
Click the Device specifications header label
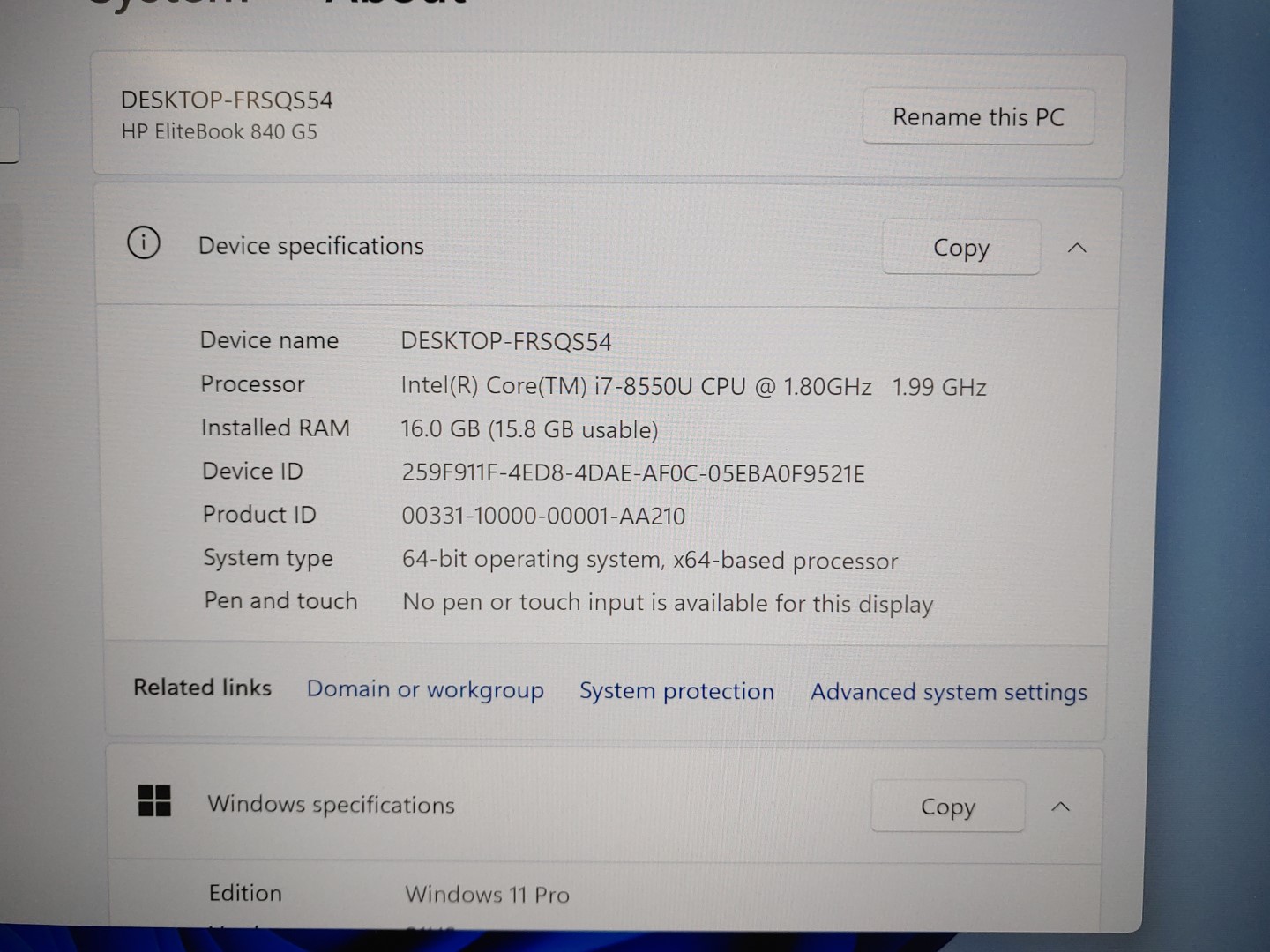coord(311,246)
